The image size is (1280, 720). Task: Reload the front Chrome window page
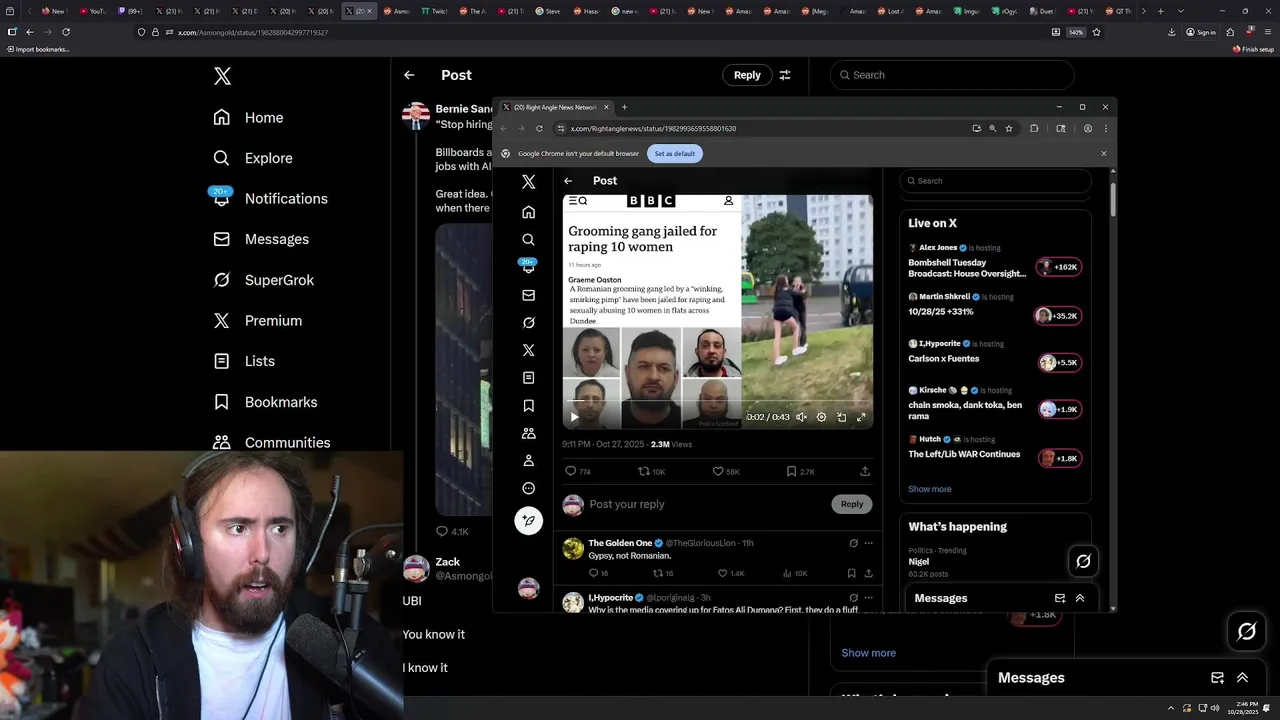tap(539, 128)
